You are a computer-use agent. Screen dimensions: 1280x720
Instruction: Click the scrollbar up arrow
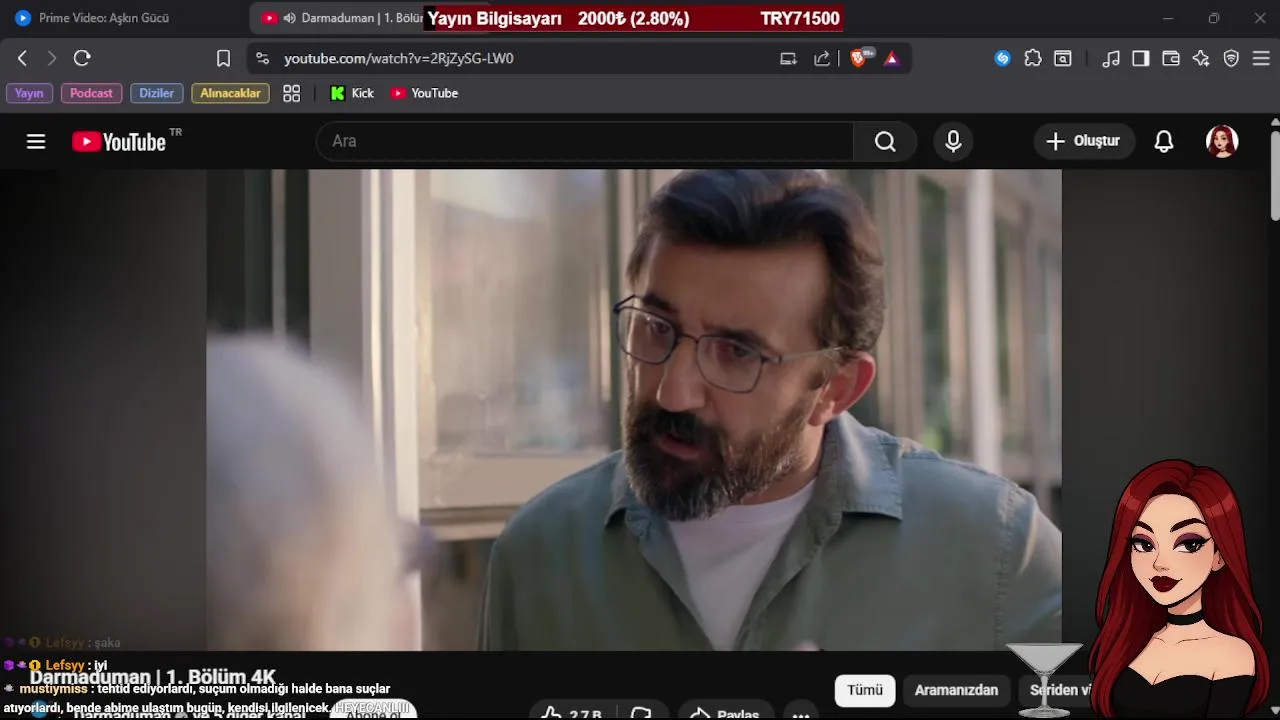point(1274,121)
